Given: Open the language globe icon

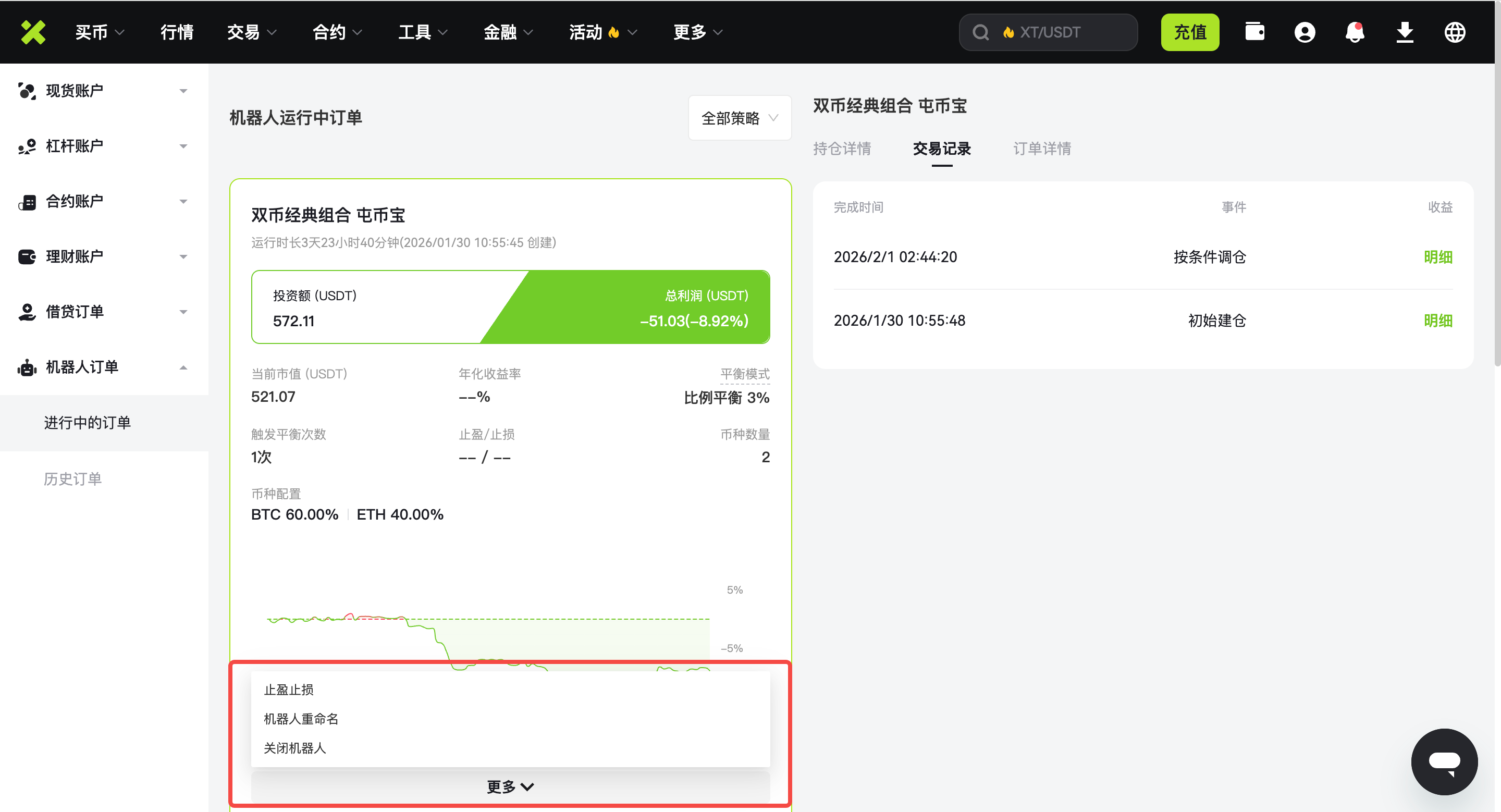Looking at the screenshot, I should (x=1455, y=32).
